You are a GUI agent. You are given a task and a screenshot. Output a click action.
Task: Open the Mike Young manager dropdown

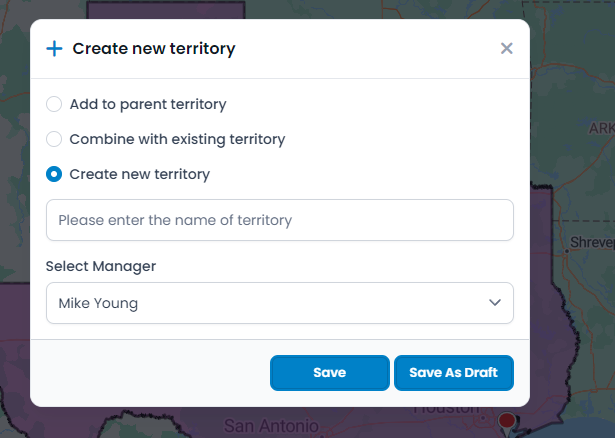coord(280,303)
